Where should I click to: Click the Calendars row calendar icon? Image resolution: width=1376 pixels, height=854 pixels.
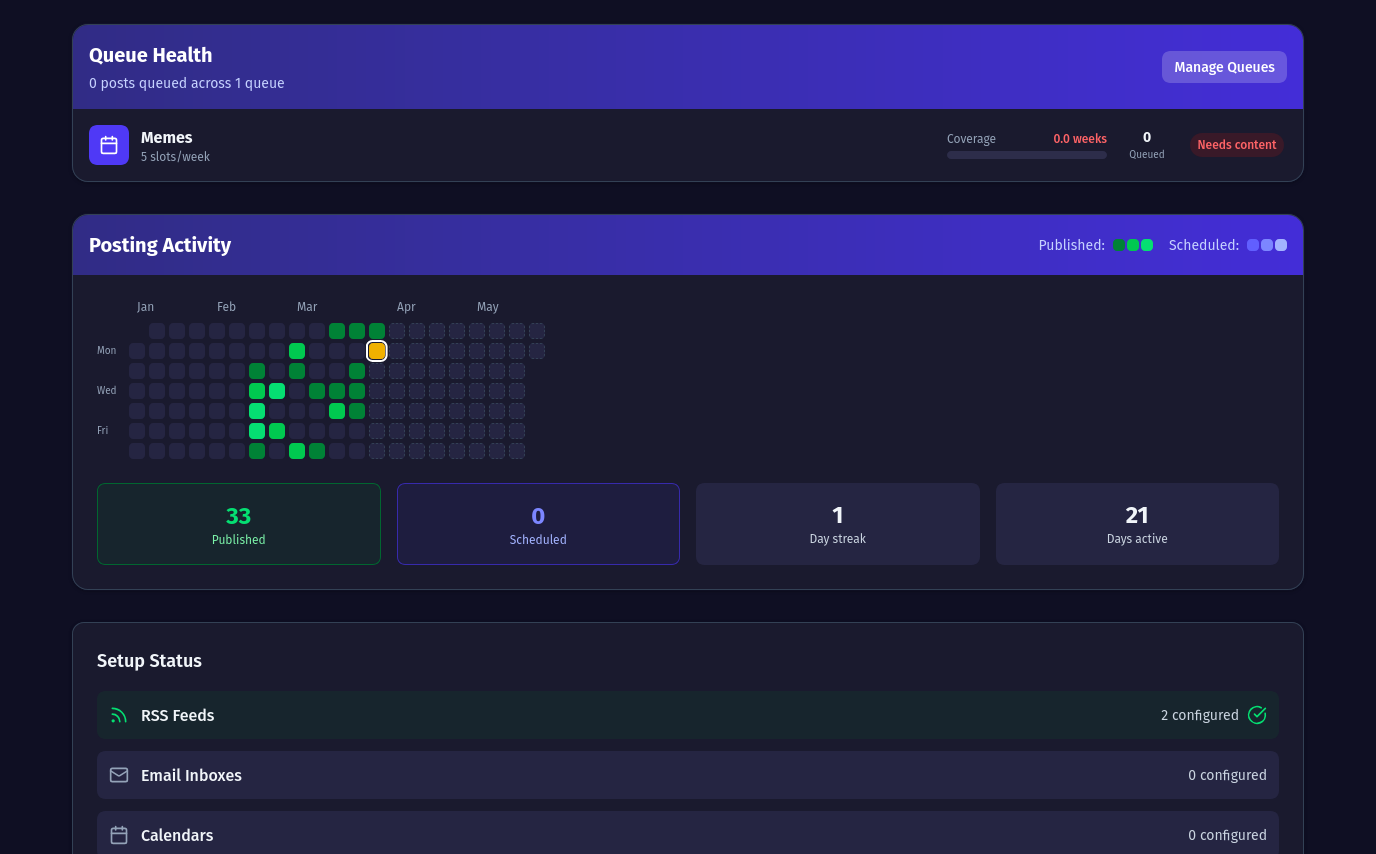pos(119,835)
